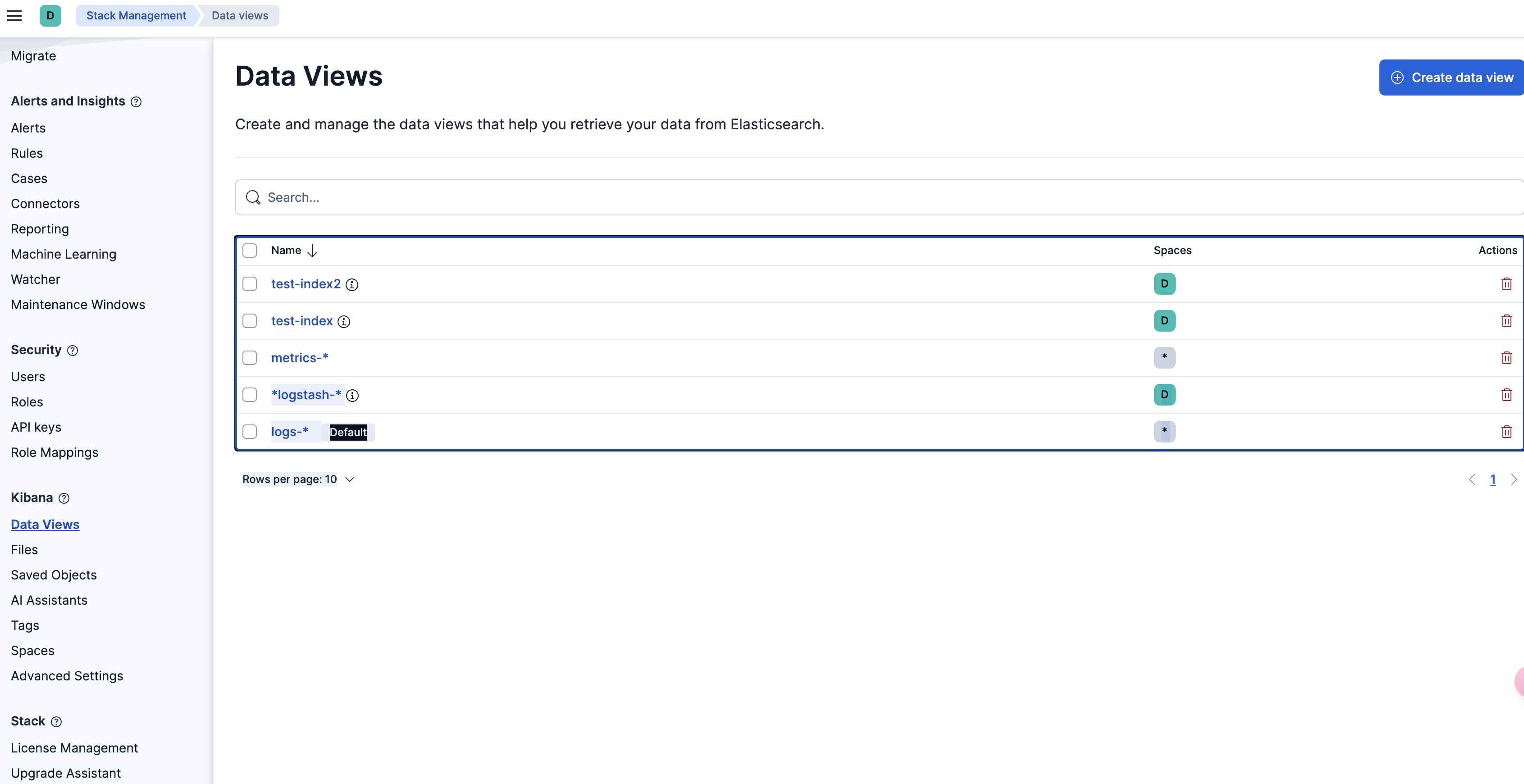The height and width of the screenshot is (784, 1524).
Task: Open the test-index2 data view link
Action: 306,284
